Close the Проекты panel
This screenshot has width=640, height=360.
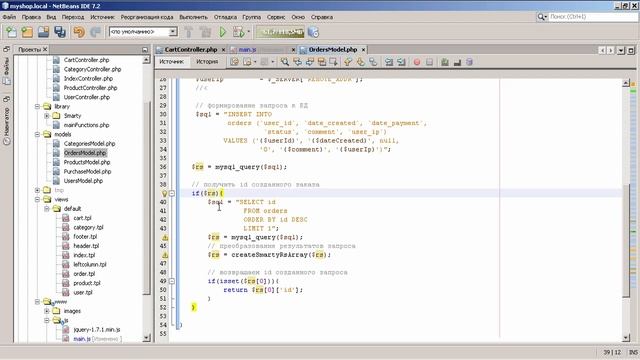(x=45, y=49)
